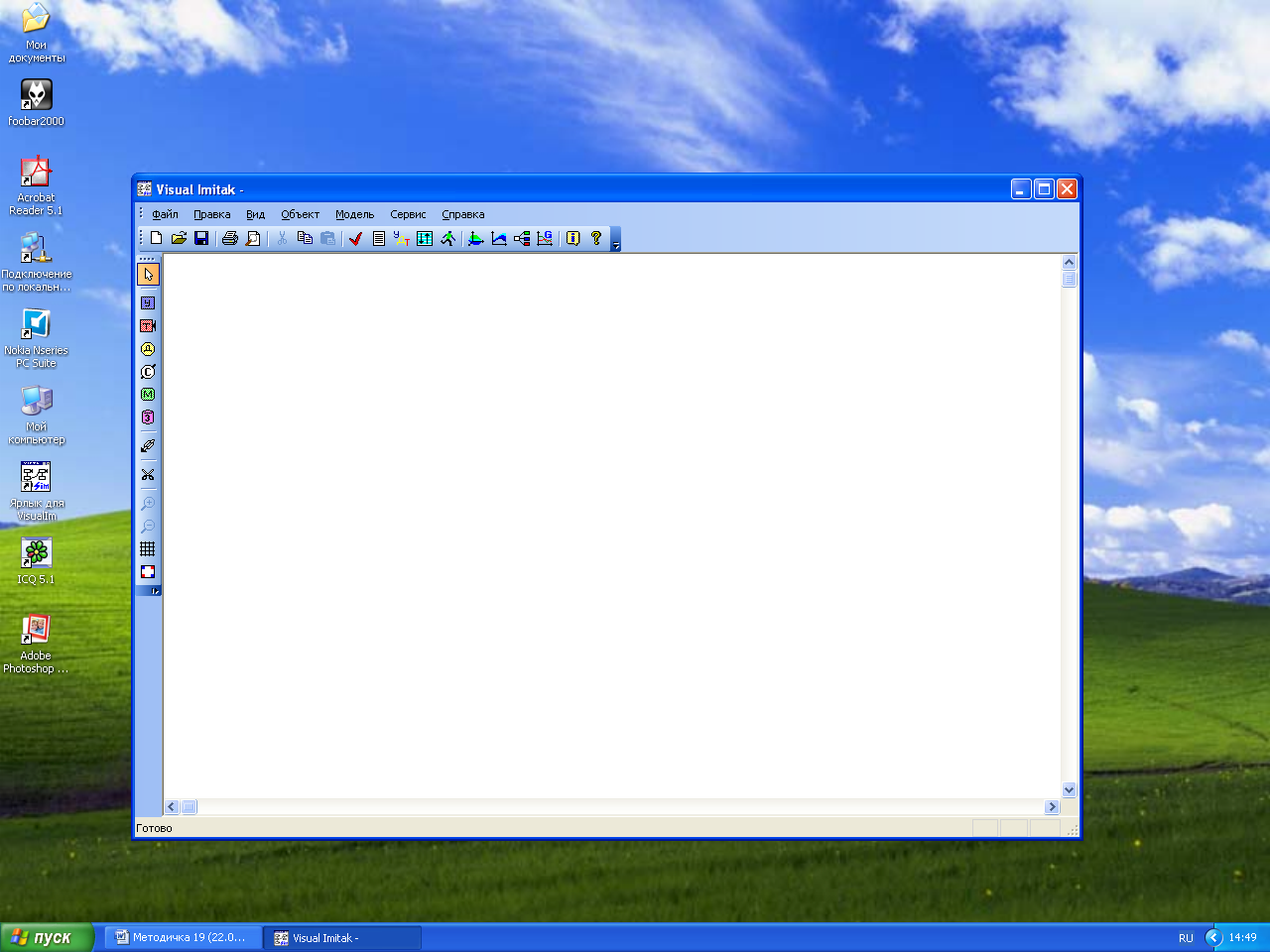Select the scissors cut-link tool
Viewport: 1270px width, 952px height.
tap(148, 474)
